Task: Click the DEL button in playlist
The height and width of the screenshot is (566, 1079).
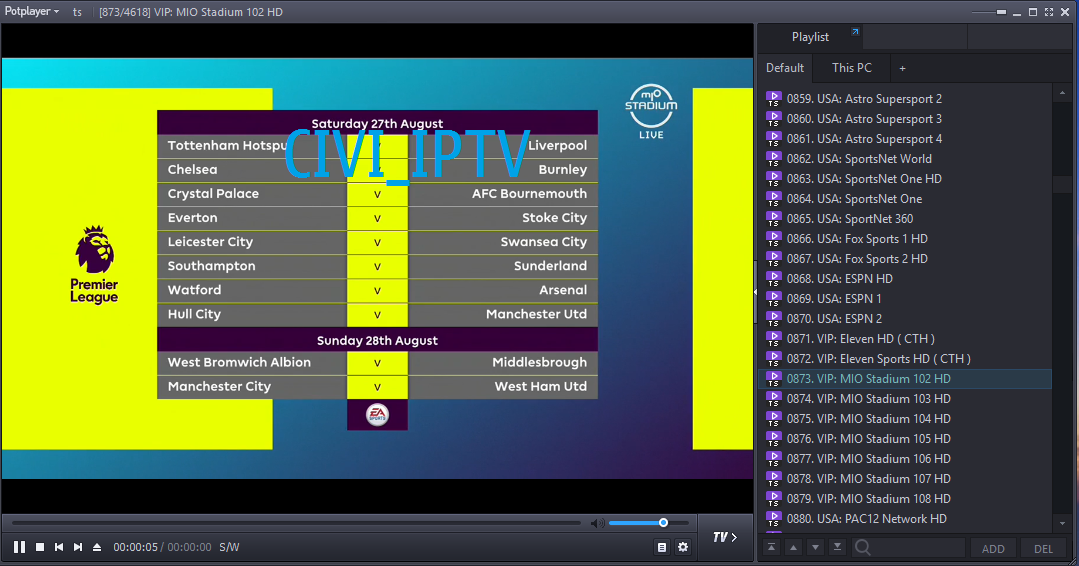Action: coord(1043,548)
